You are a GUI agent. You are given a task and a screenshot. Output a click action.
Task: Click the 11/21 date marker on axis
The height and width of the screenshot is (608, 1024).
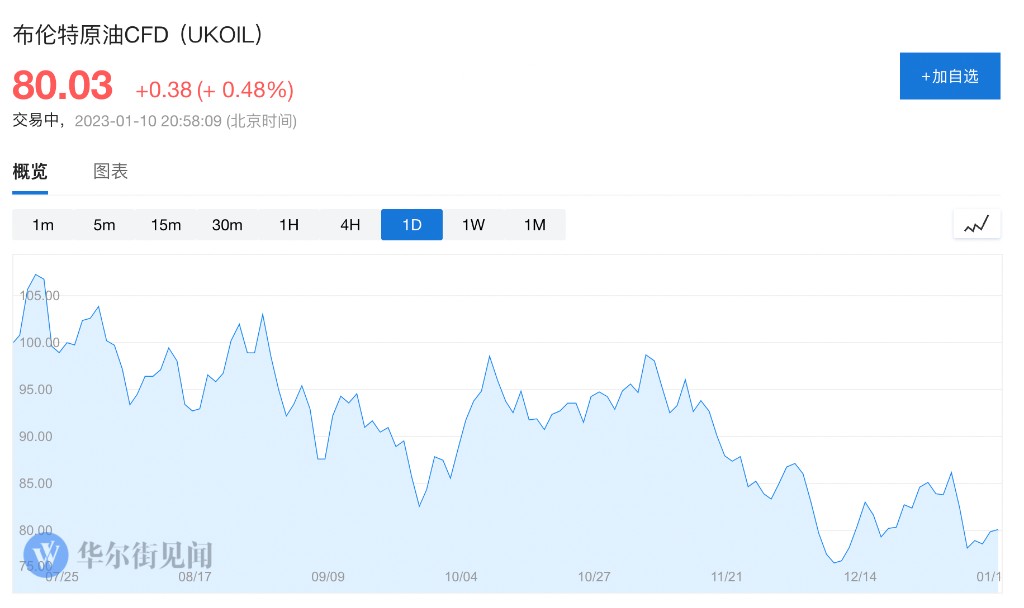[726, 577]
